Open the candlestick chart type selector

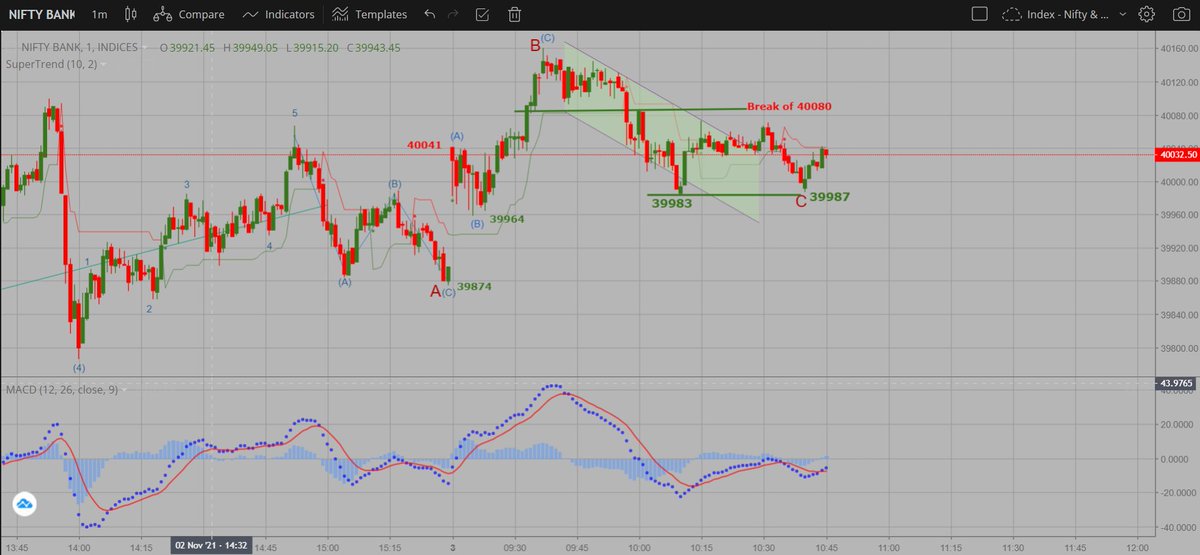129,14
